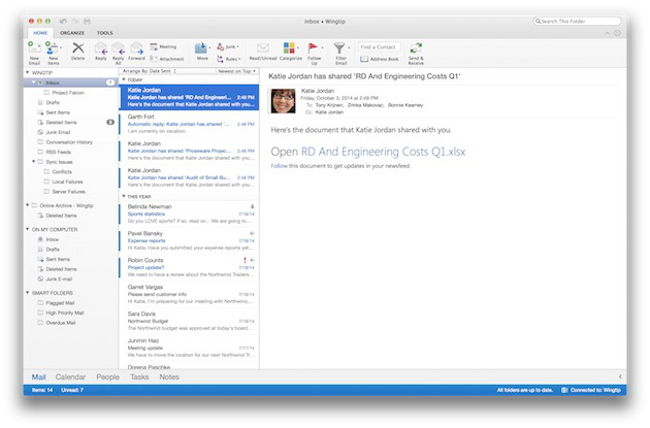Click the Attachment button in the ribbon
The width and height of the screenshot is (650, 428).
tap(166, 59)
